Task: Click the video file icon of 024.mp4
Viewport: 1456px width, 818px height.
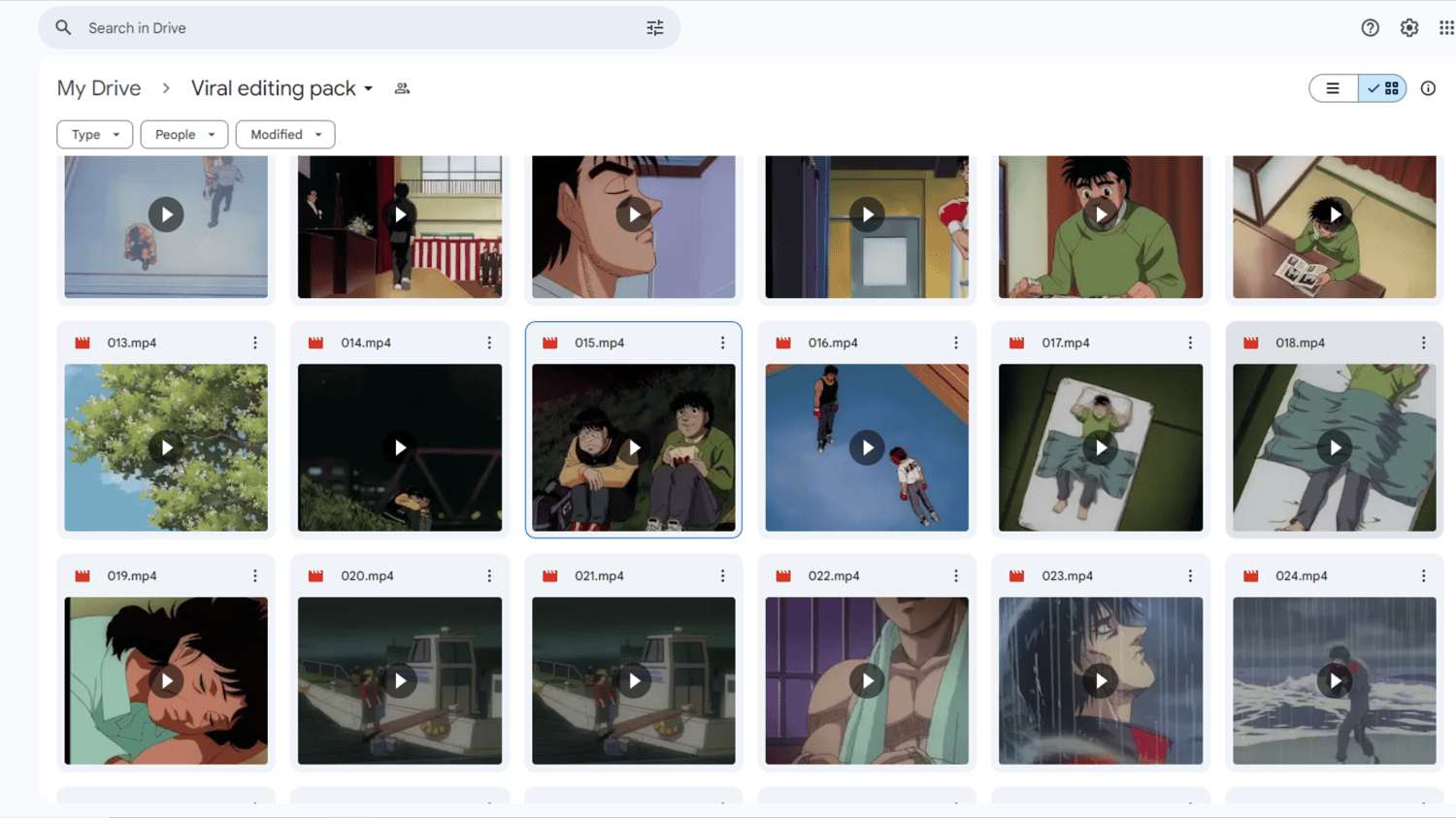Action: [x=1251, y=576]
